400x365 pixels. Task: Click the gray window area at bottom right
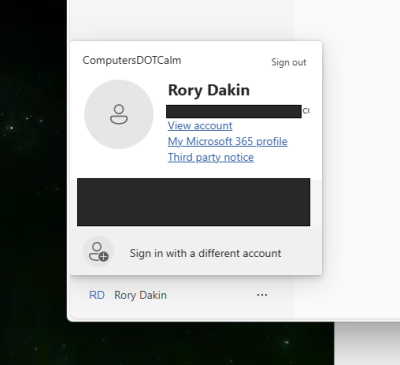point(367,343)
